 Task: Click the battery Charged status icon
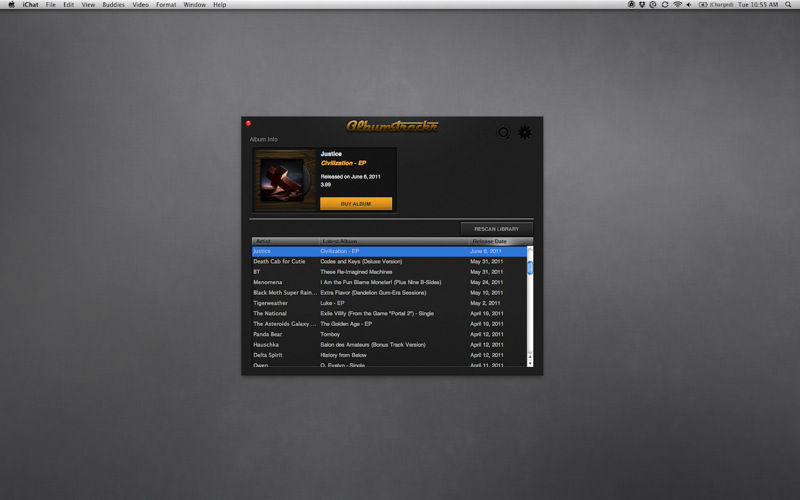pyautogui.click(x=716, y=5)
